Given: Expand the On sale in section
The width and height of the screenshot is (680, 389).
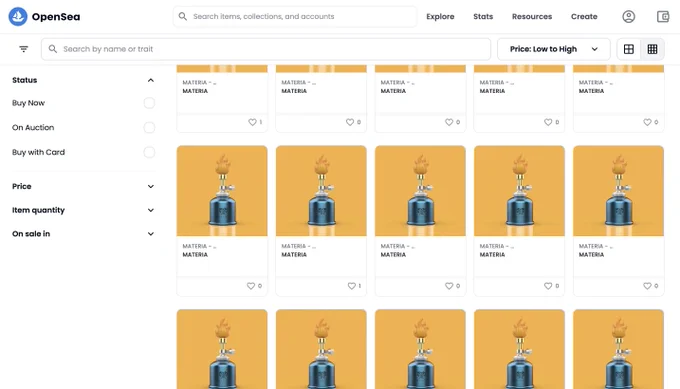Looking at the screenshot, I should pyautogui.click(x=150, y=234).
